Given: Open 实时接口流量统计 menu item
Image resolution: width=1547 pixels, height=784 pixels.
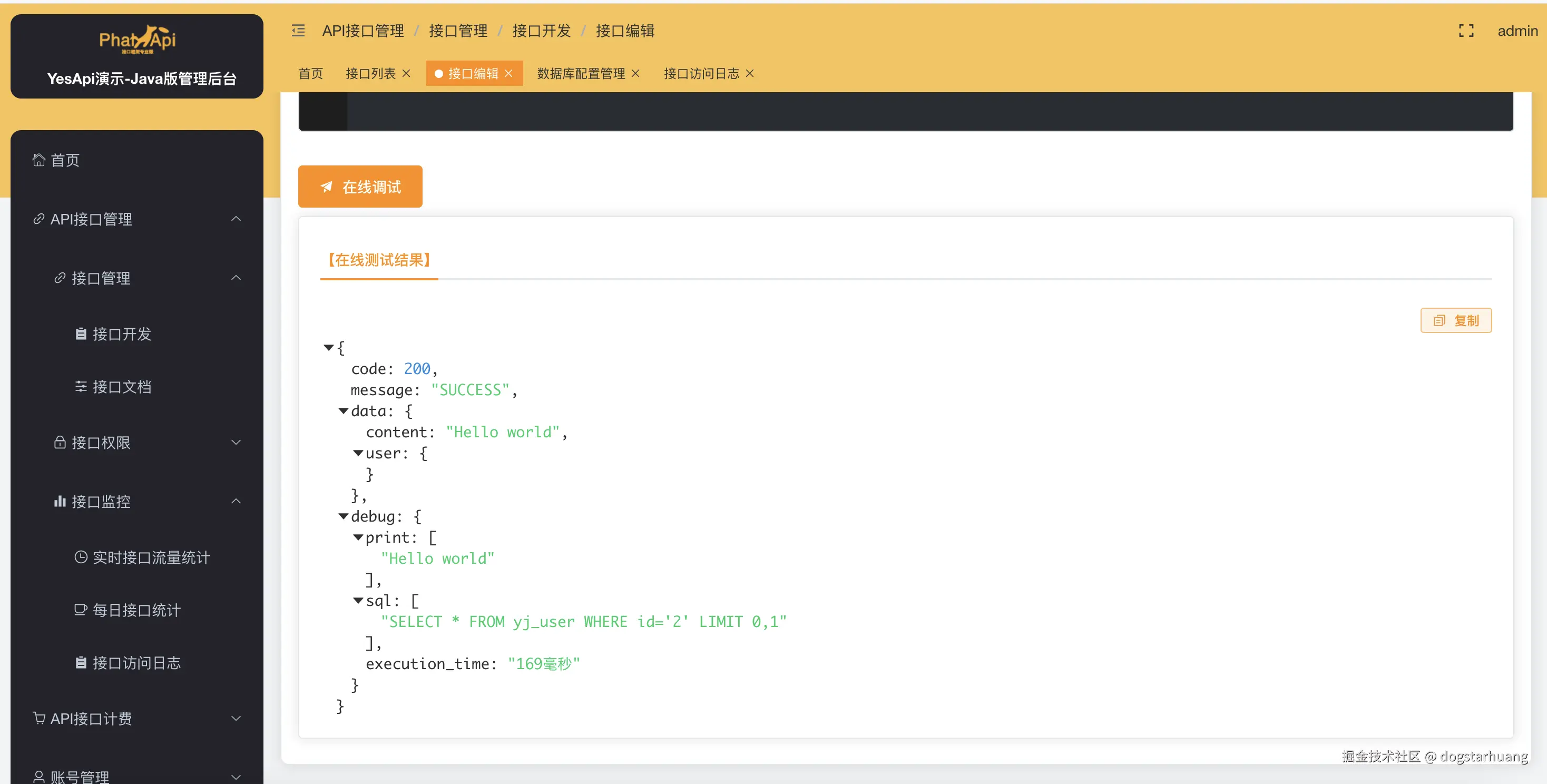Looking at the screenshot, I should tap(151, 557).
